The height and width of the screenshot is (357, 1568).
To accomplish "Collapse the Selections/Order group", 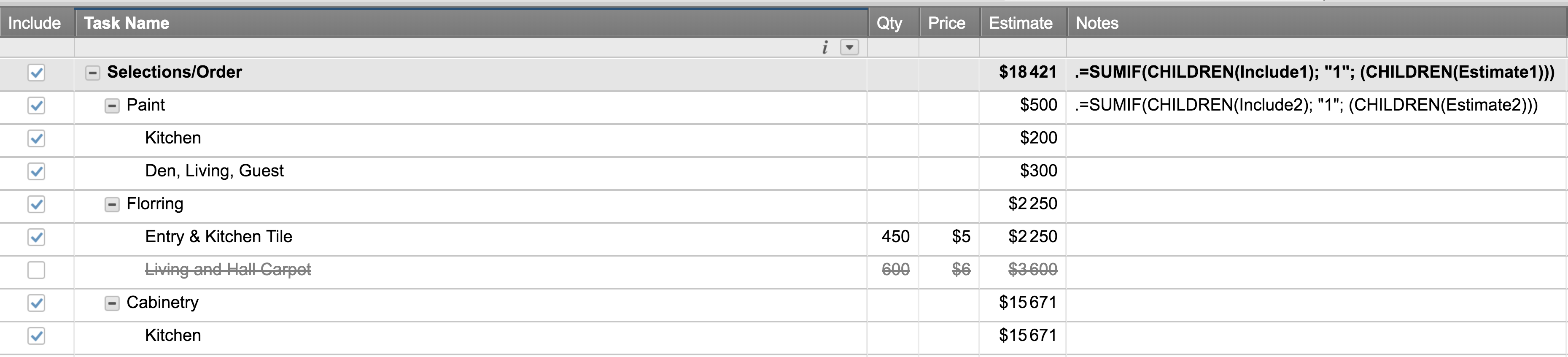I will pos(92,73).
